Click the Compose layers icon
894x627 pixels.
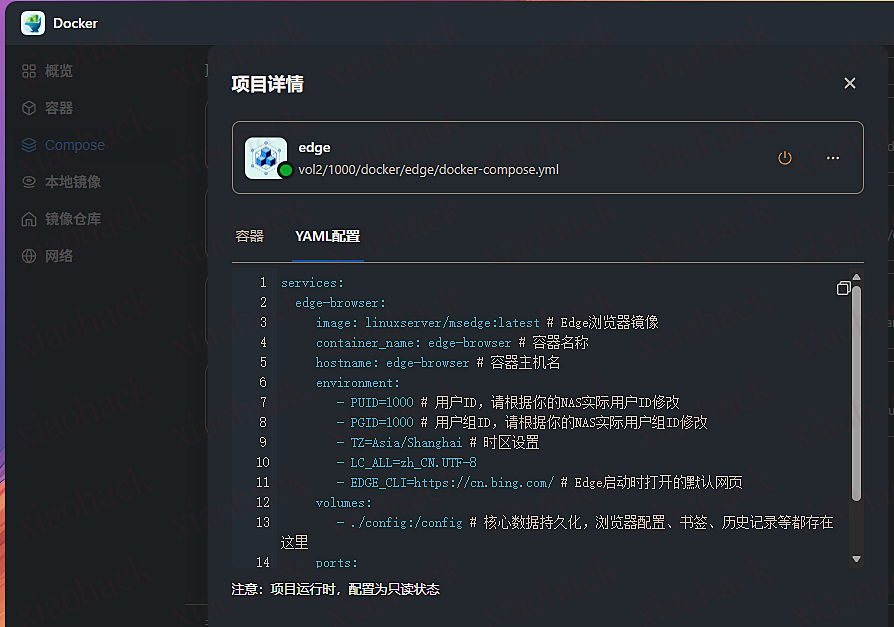point(29,145)
